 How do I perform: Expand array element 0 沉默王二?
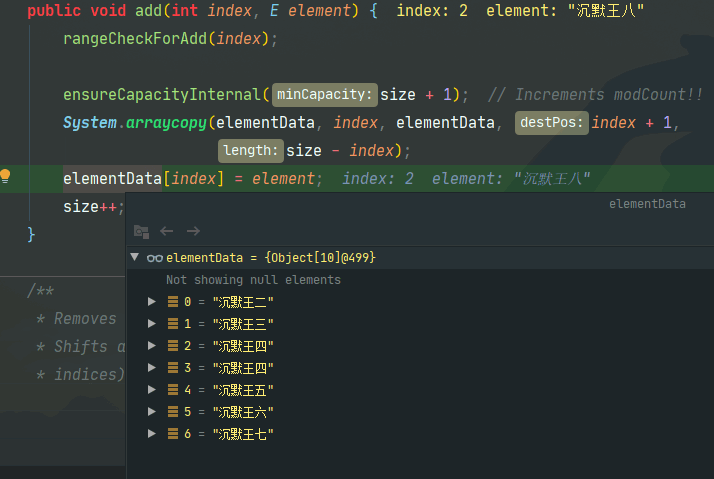click(152, 301)
